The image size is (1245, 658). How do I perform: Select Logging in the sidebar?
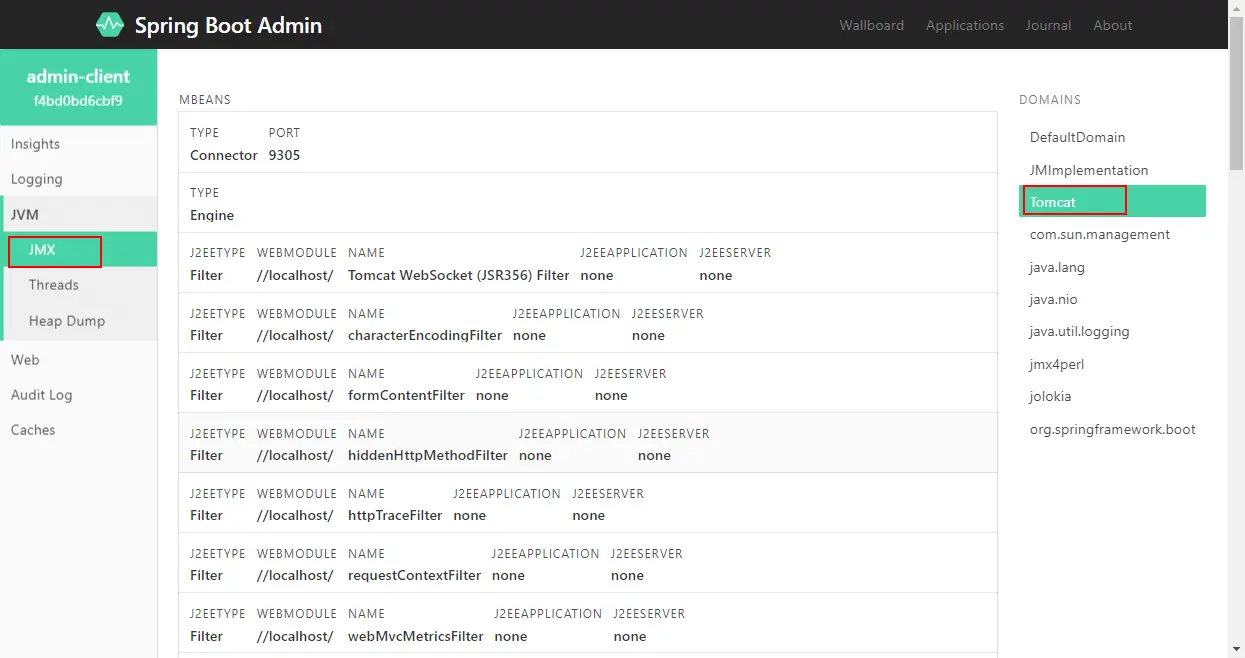[x=37, y=179]
